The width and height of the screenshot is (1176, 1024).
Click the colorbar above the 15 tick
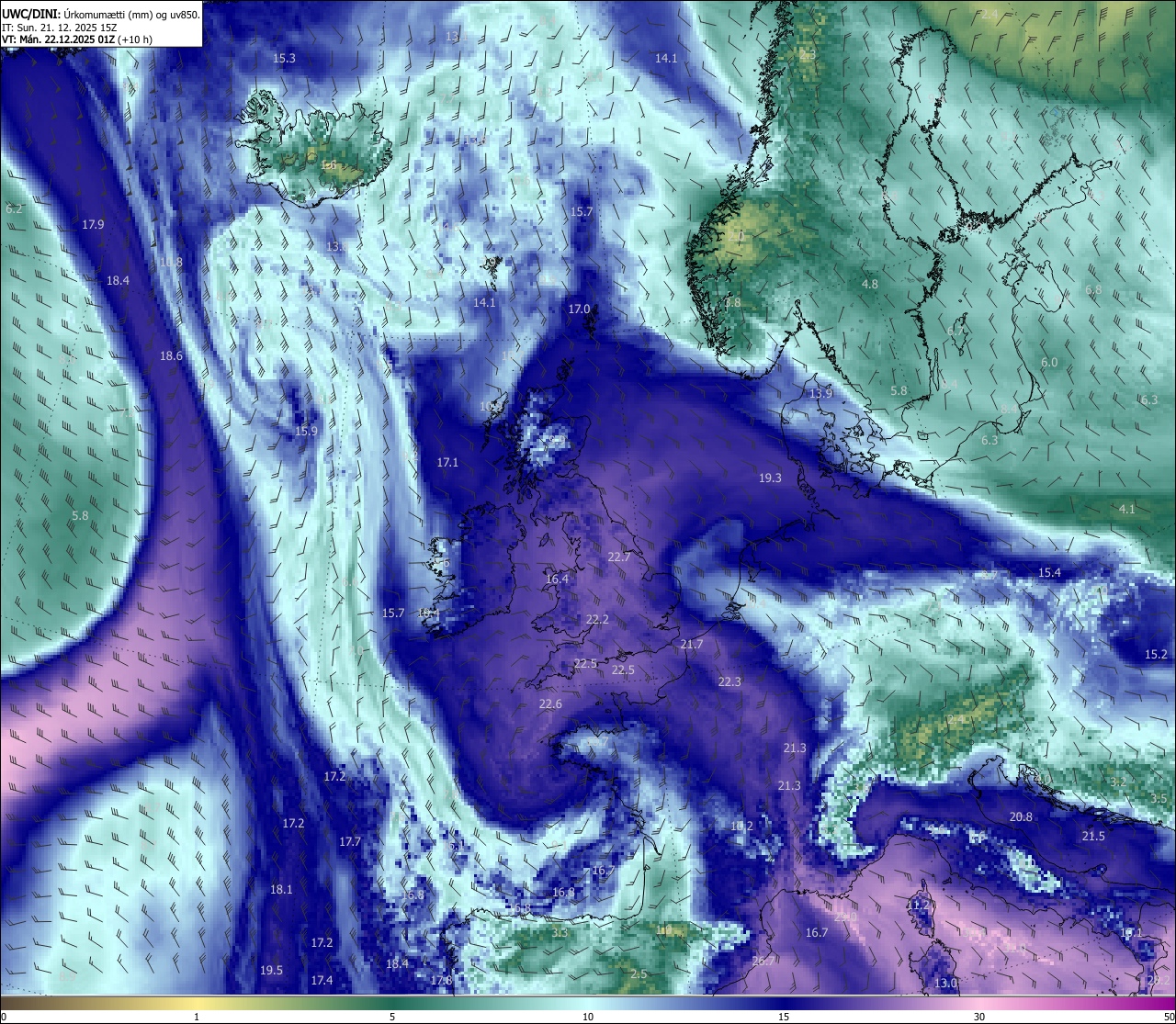tap(784, 1003)
